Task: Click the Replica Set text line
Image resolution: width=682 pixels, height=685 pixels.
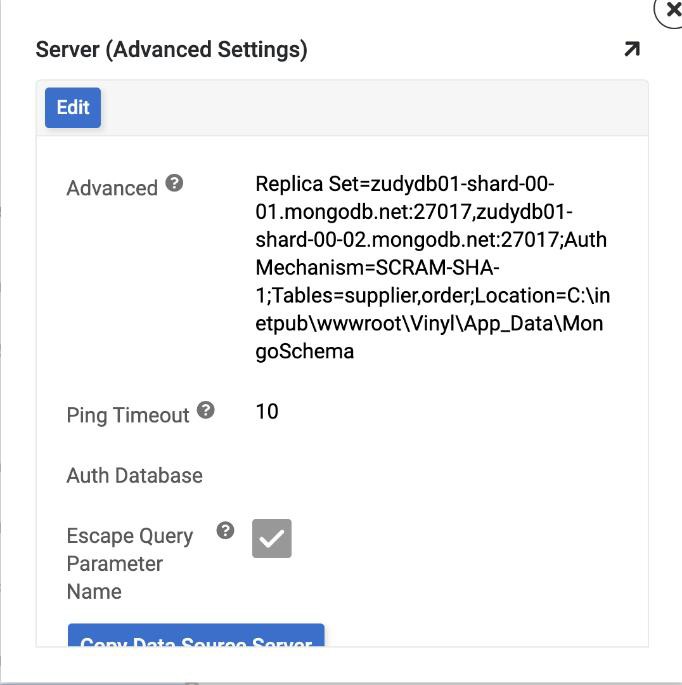Action: 404,184
